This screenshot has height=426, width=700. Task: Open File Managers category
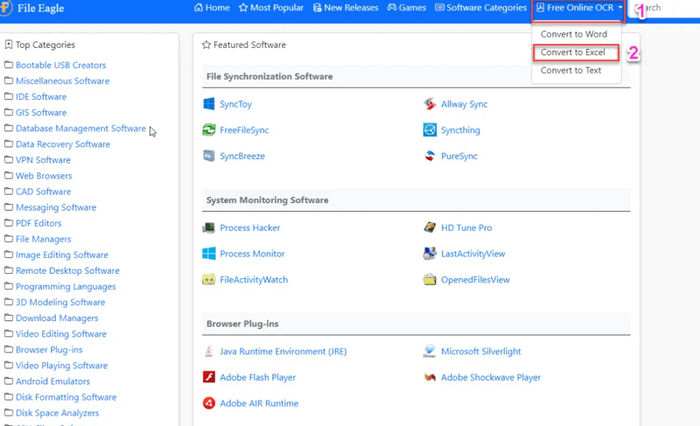(43, 239)
